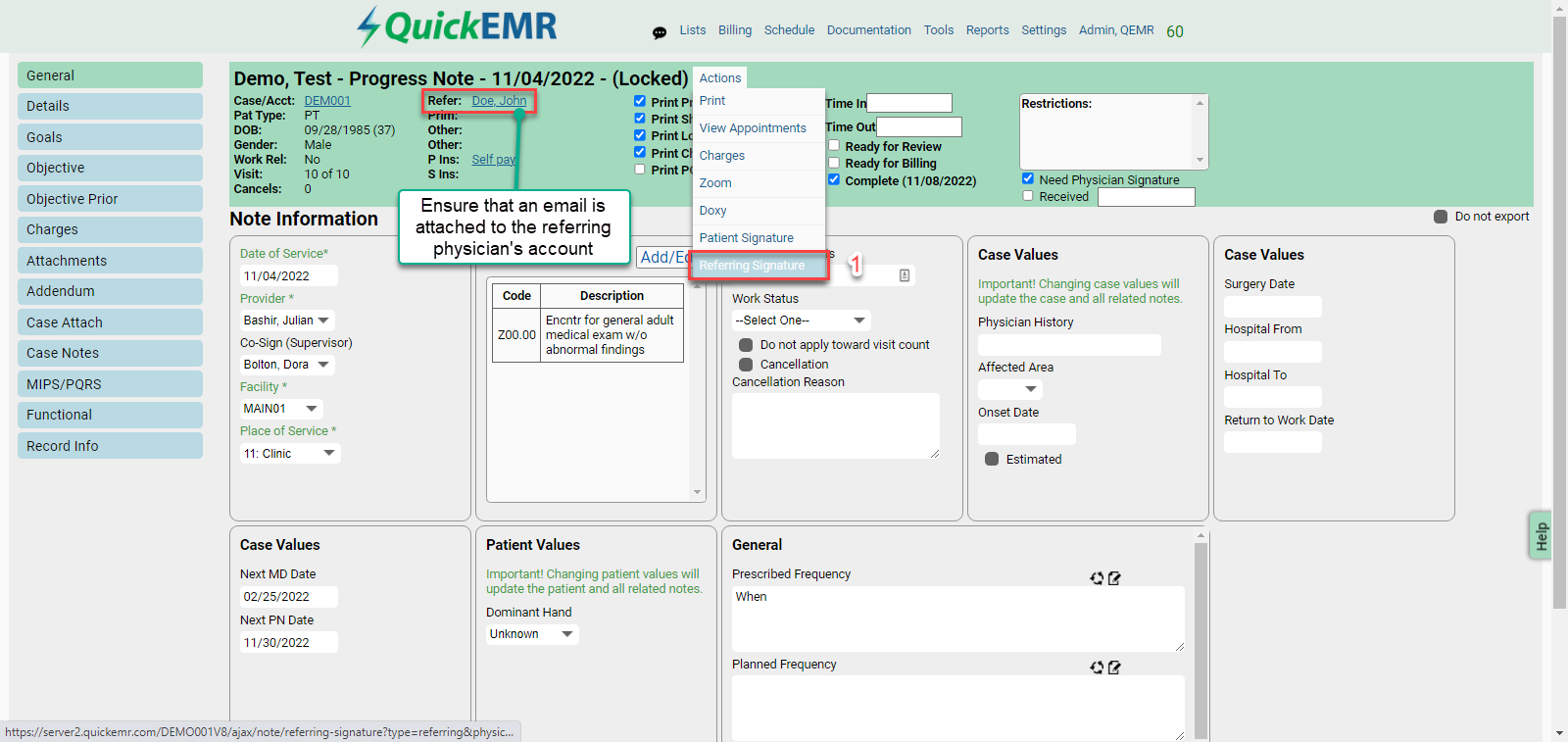The image size is (1568, 742).
Task: Select Print from Actions menu
Action: (x=759, y=101)
